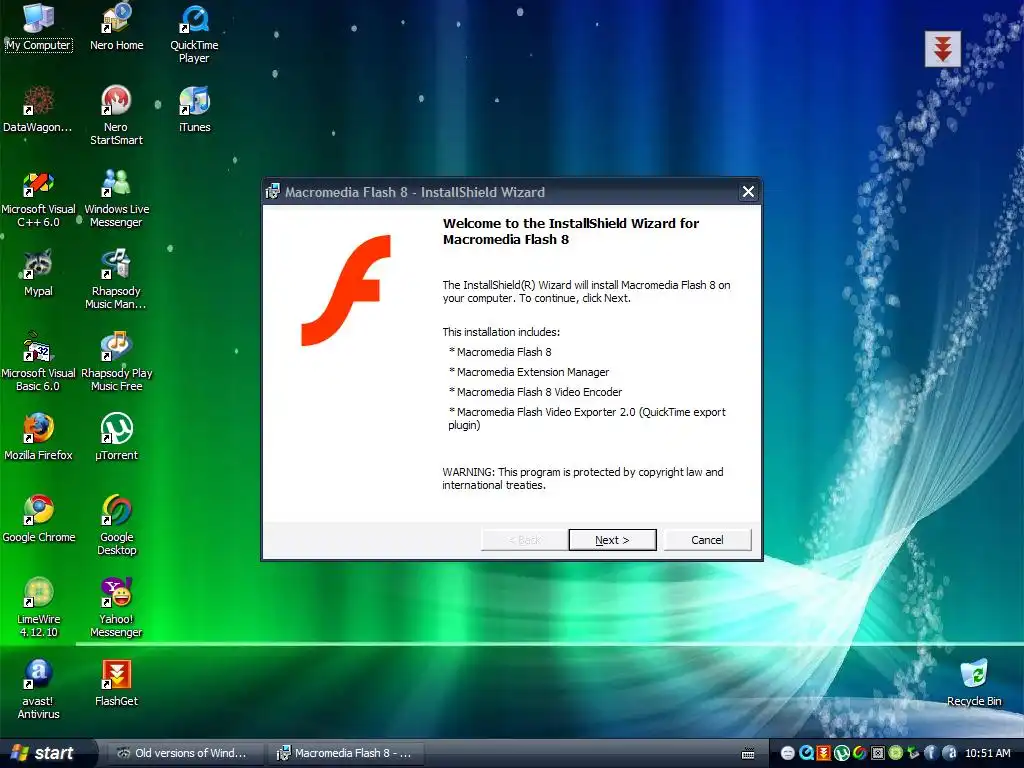The image size is (1024, 768).
Task: Launch Rhapsody Music Manager shortcut
Action: [116, 280]
